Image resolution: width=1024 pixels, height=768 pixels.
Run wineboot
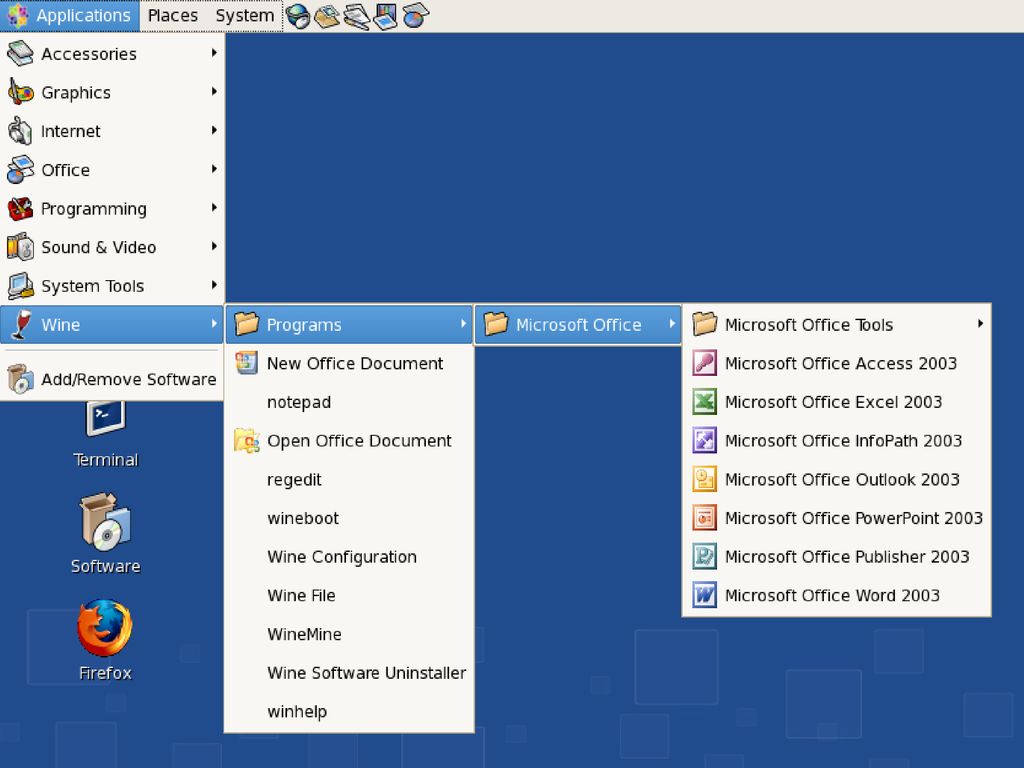(349, 518)
